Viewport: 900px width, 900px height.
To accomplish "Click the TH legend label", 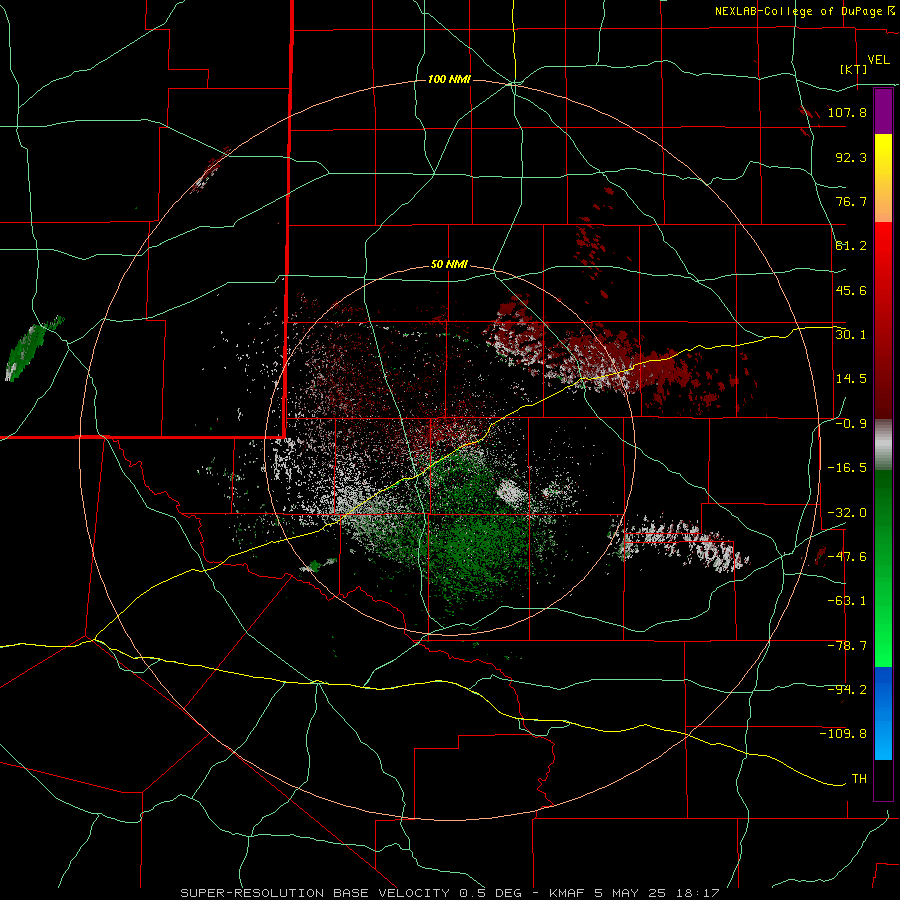I will click(859, 779).
